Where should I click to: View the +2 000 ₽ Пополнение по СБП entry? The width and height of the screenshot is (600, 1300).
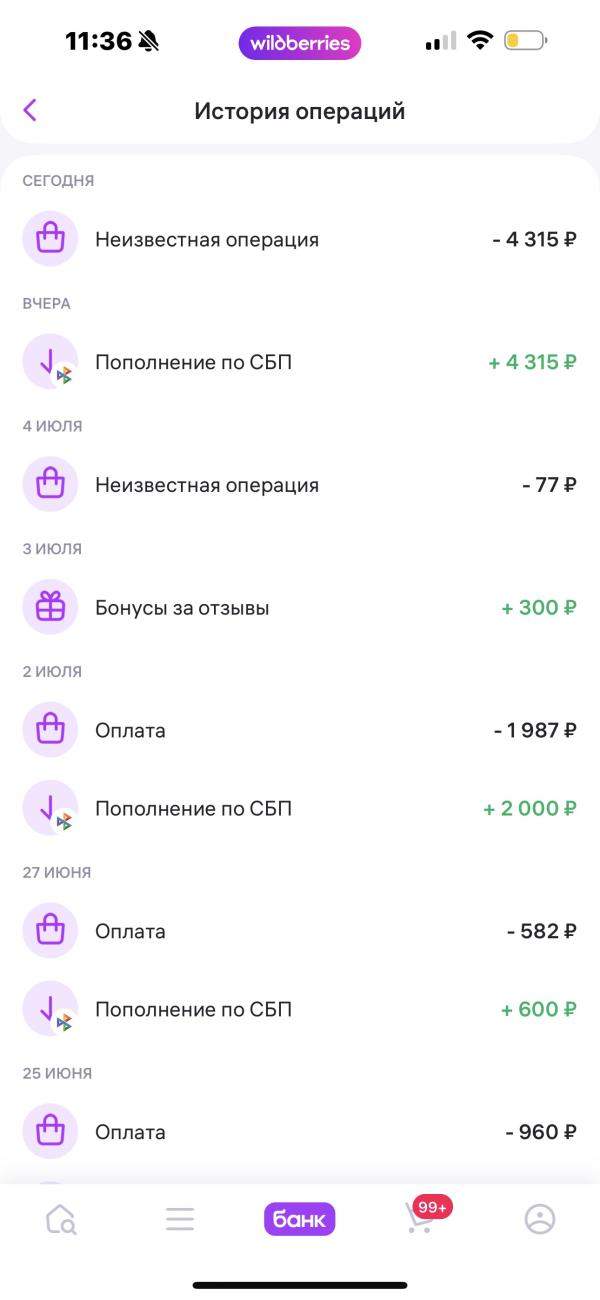point(300,808)
